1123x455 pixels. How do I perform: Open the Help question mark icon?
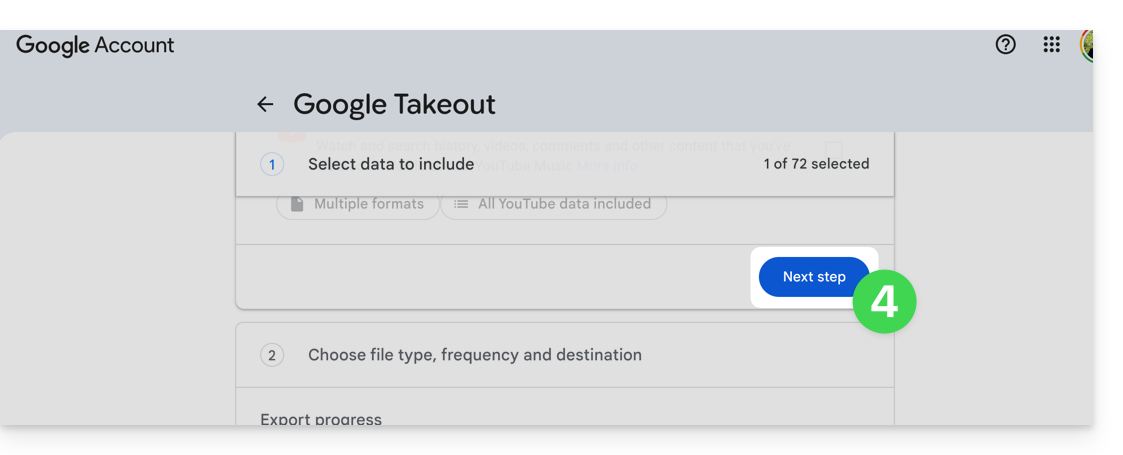1006,45
